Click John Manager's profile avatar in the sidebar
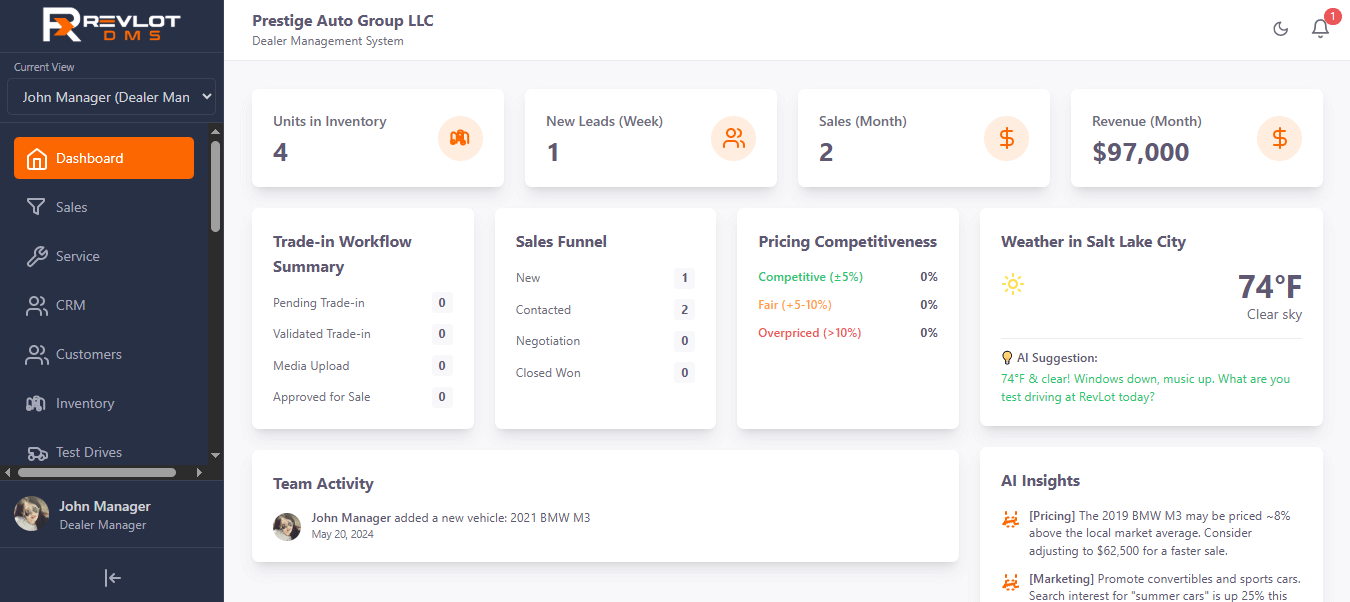The image size is (1350, 602). [x=32, y=514]
